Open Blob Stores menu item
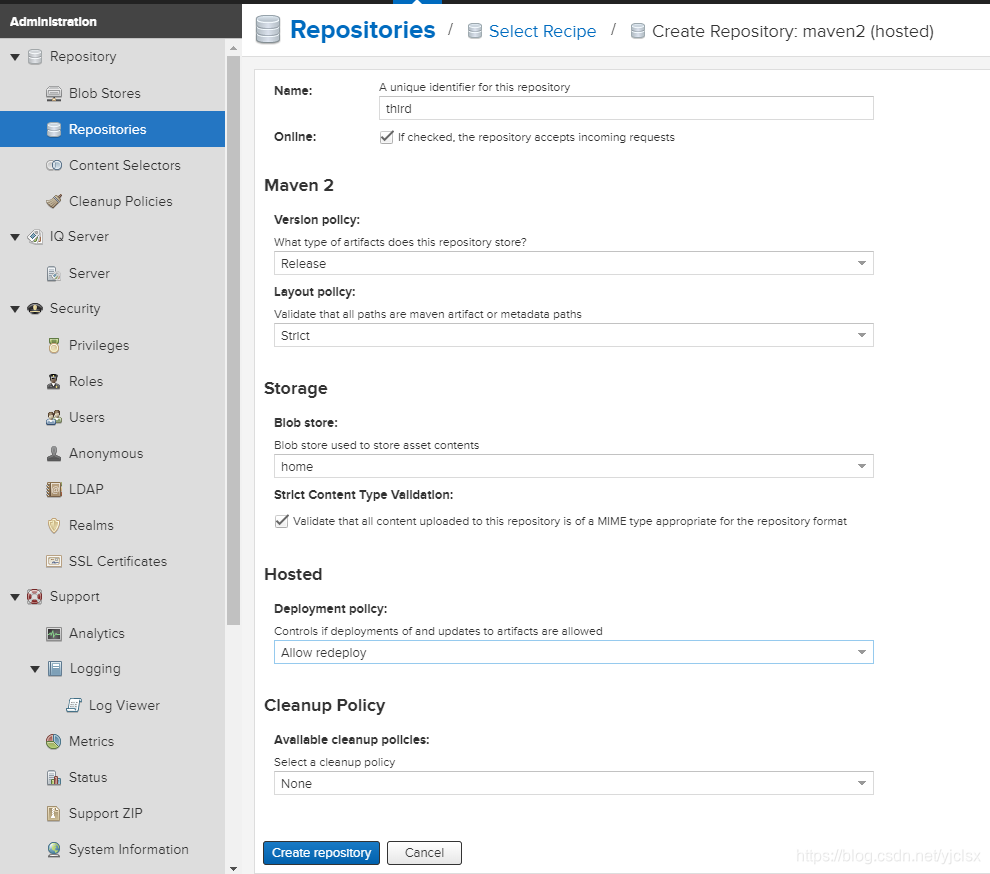This screenshot has height=874, width=990. pyautogui.click(x=112, y=93)
